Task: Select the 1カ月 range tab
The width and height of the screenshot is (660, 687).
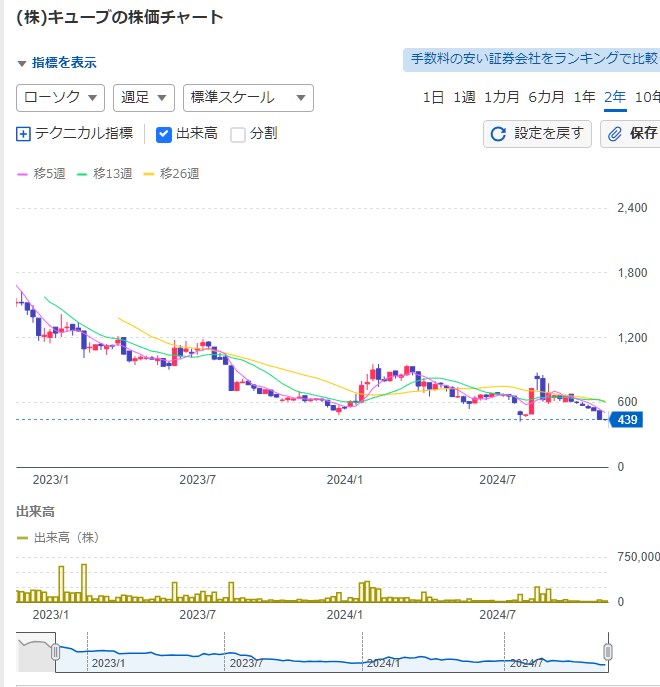Action: pos(502,97)
